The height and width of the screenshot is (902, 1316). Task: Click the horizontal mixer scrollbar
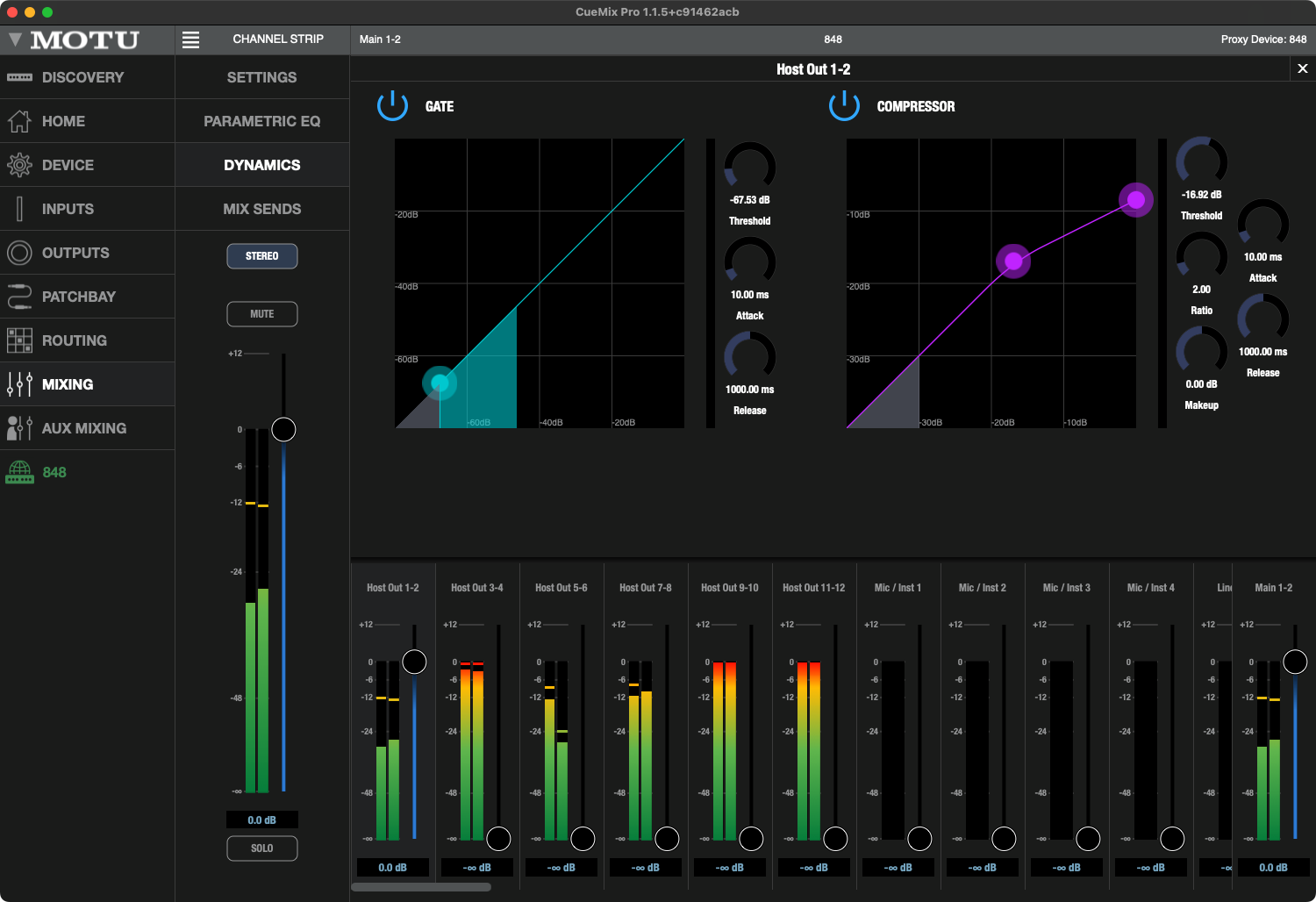click(x=421, y=887)
